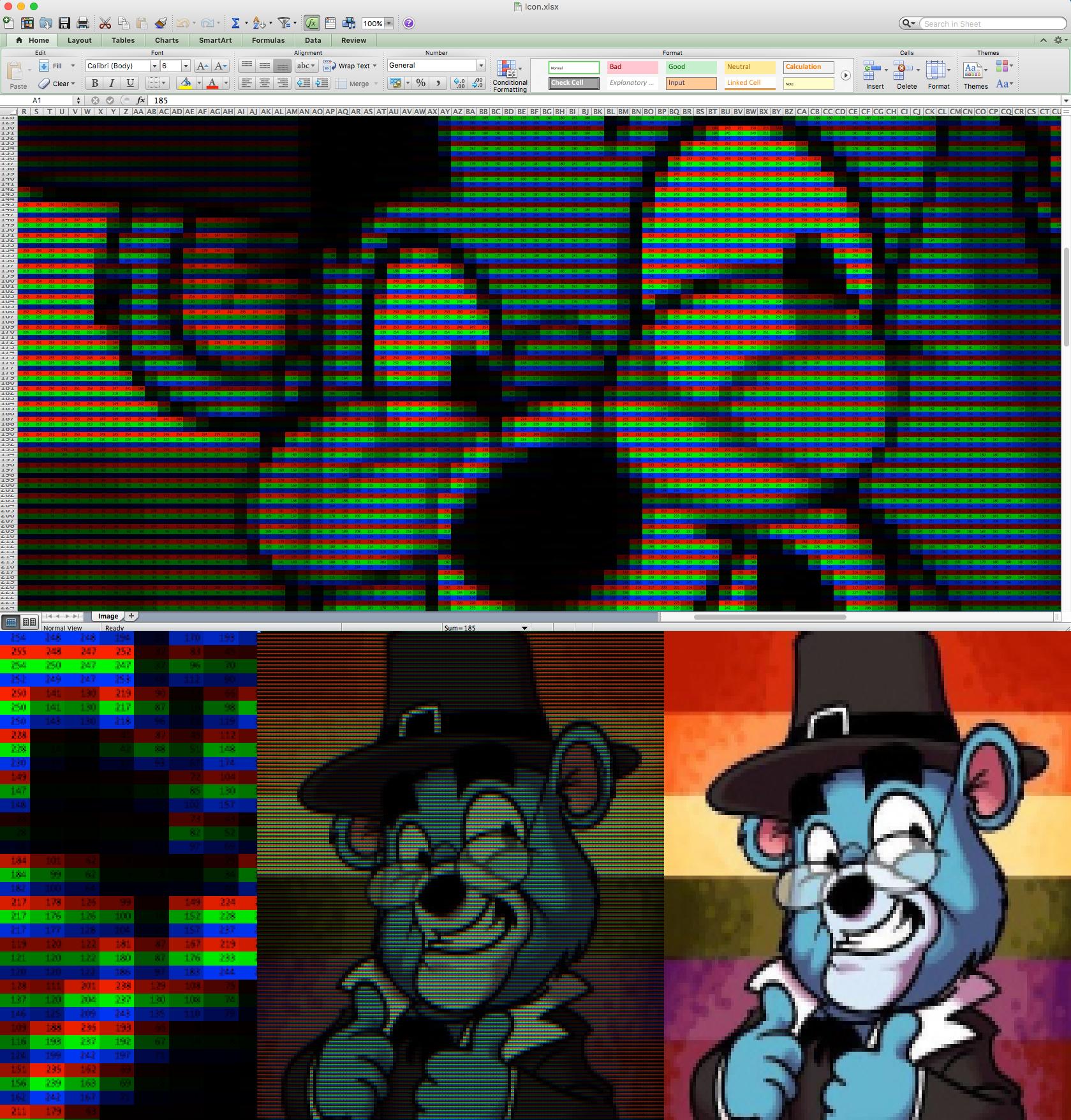Viewport: 1071px width, 1120px height.
Task: Expand the Clear dropdown menu
Action: [73, 84]
